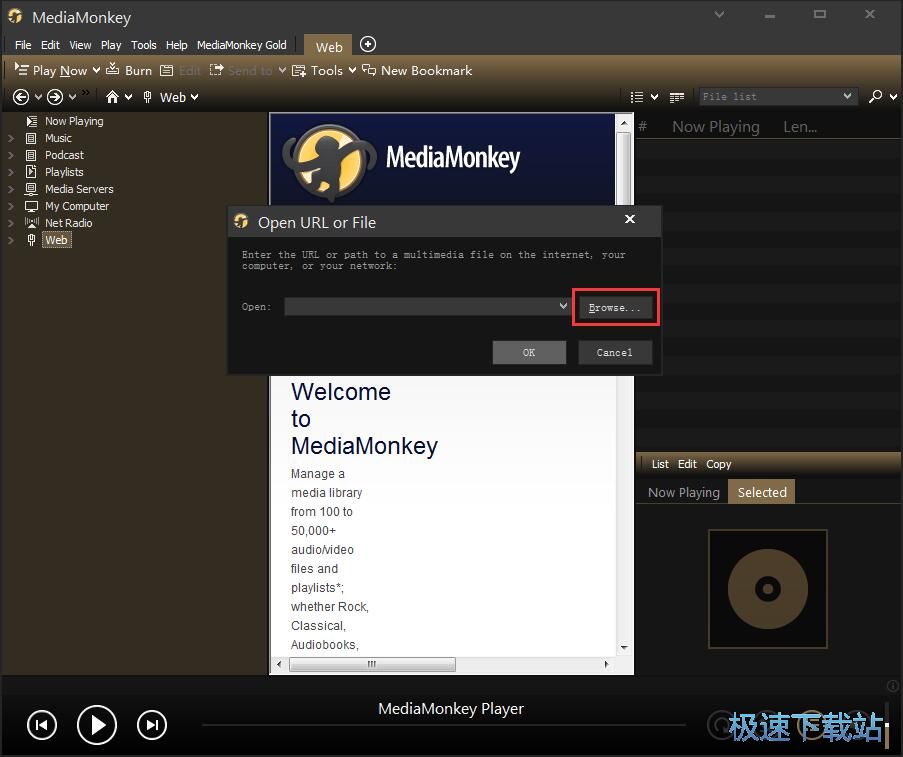Screen dimensions: 903x757
Task: Click the navigate Back arrow icon
Action: [x=21, y=97]
